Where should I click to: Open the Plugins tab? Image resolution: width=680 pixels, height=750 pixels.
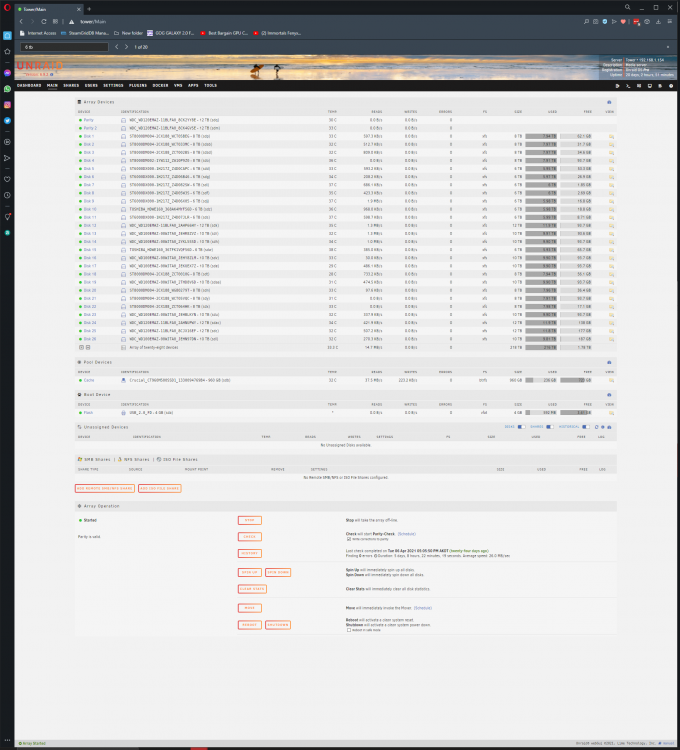click(138, 86)
